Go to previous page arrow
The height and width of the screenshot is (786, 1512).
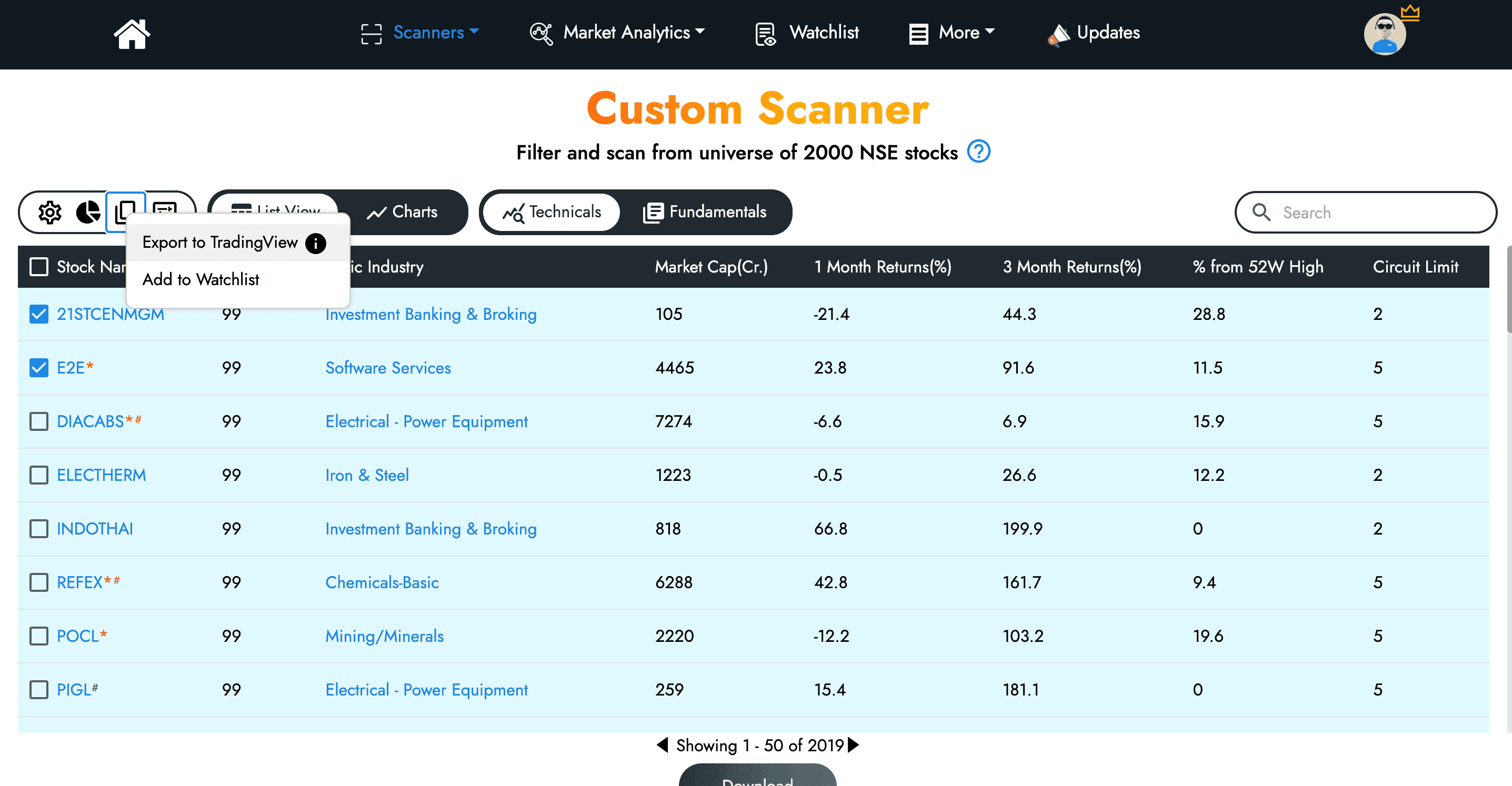tap(662, 745)
